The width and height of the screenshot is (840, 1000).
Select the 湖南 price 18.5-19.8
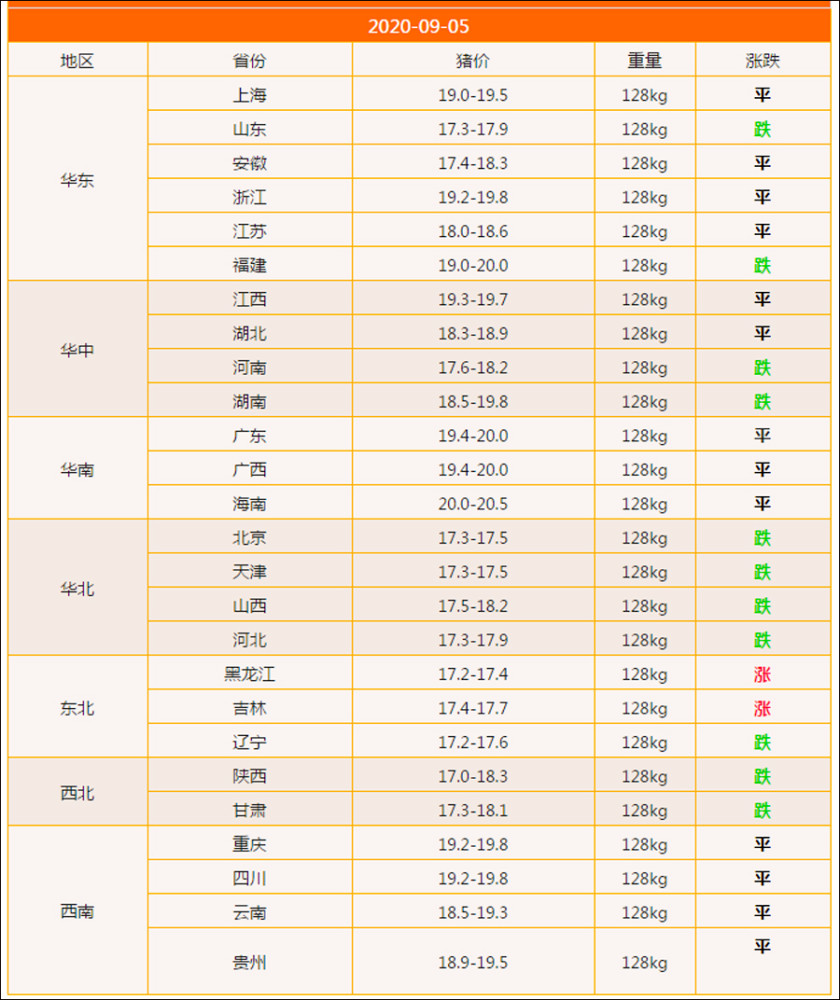click(472, 402)
